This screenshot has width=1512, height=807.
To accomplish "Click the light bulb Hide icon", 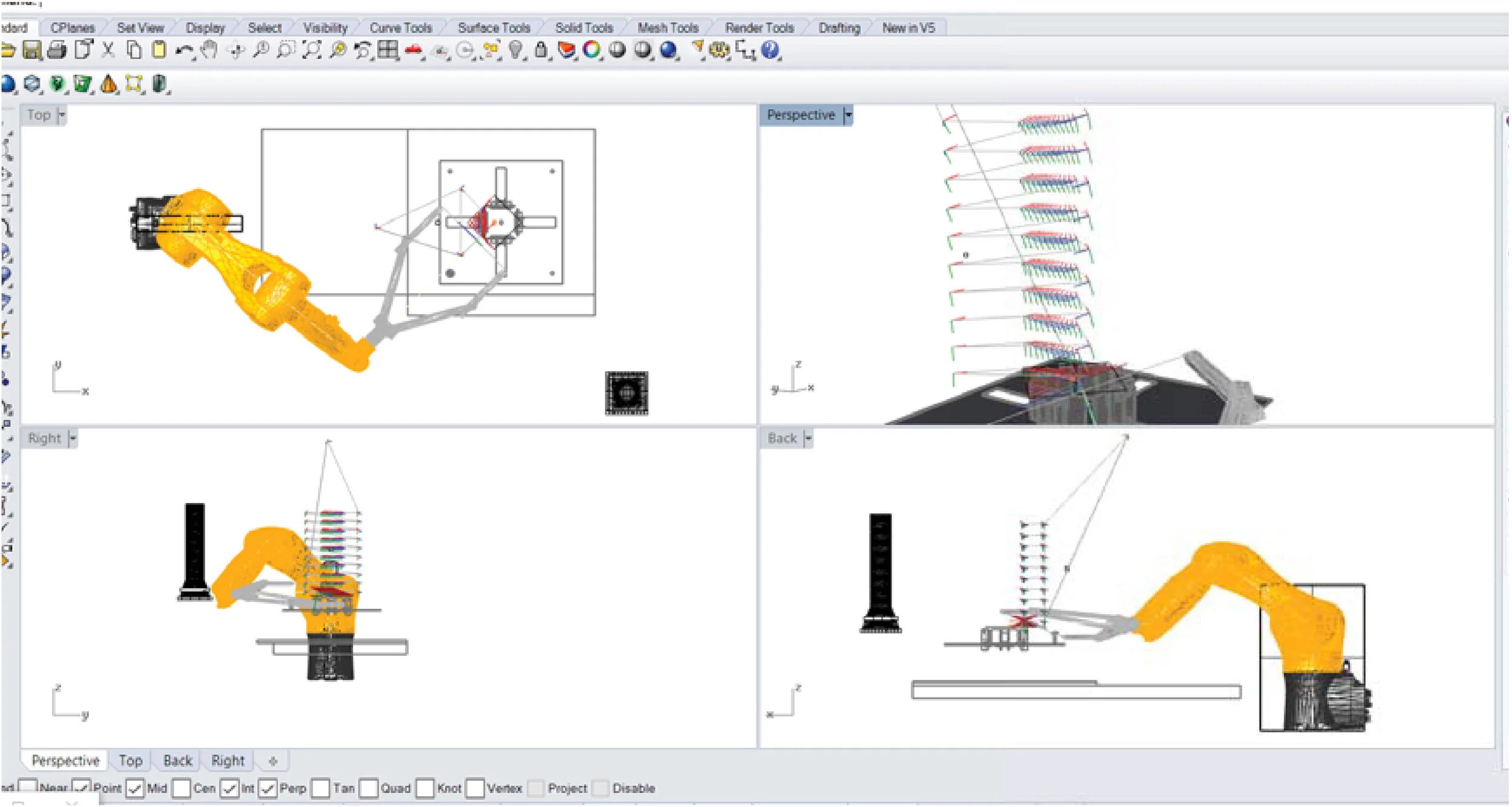I will pyautogui.click(x=515, y=50).
